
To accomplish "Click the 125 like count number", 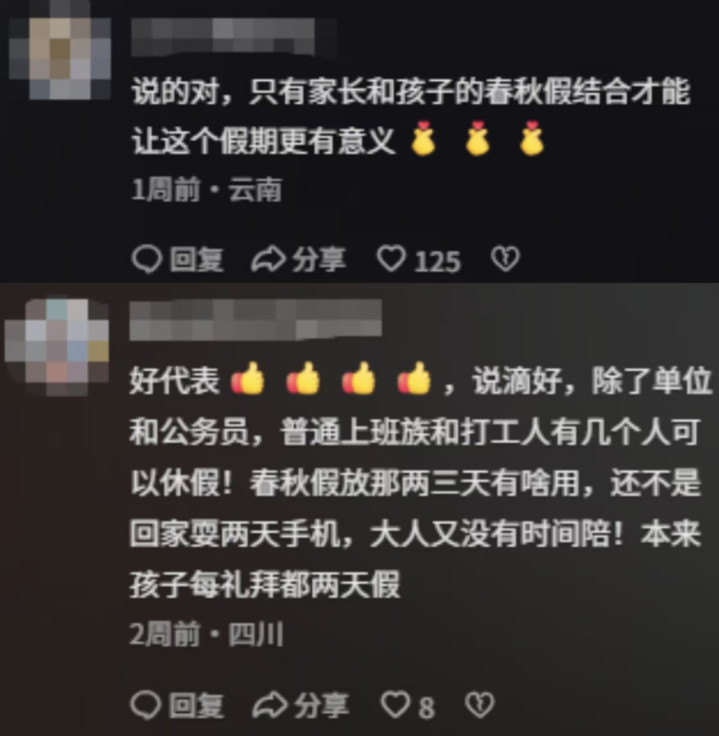I will click(x=437, y=261).
